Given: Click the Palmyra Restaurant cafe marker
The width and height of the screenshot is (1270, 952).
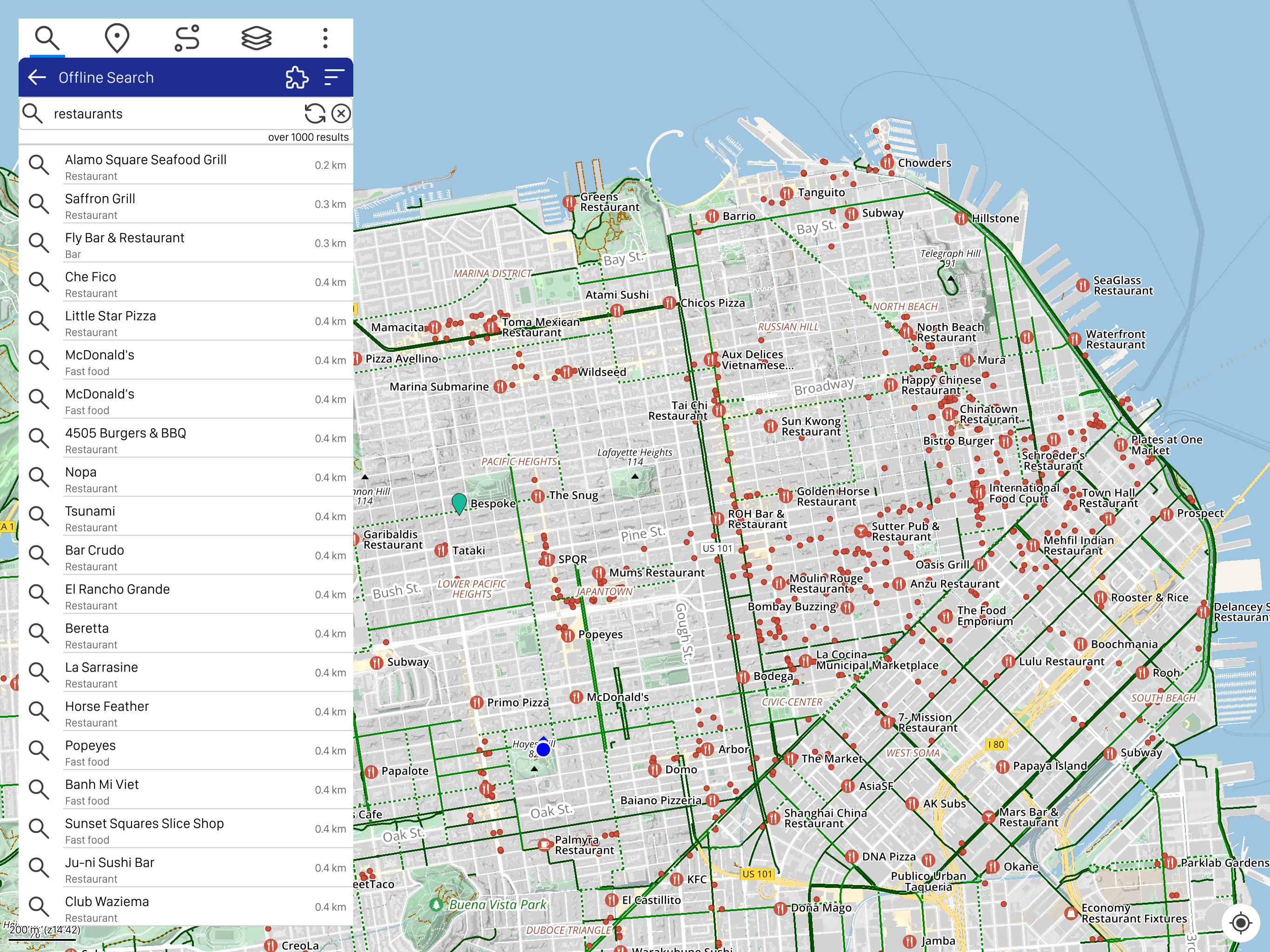Looking at the screenshot, I should (x=544, y=845).
